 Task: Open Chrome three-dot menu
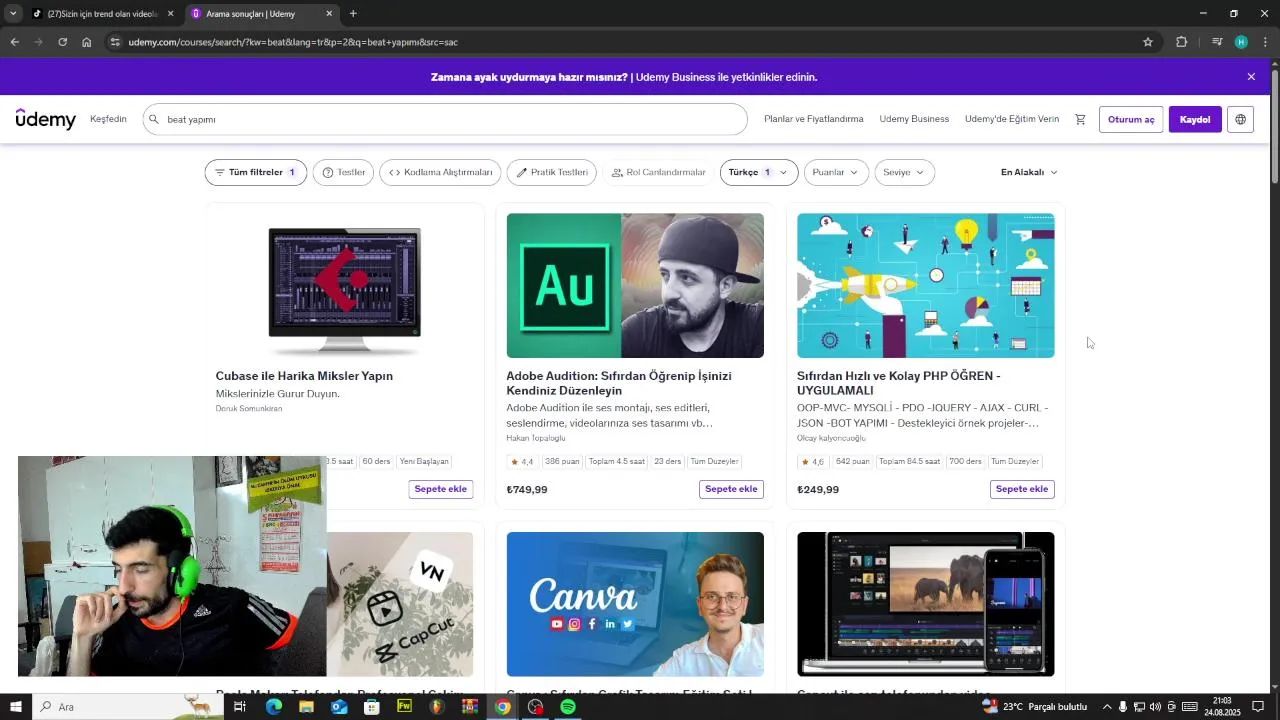(1265, 42)
